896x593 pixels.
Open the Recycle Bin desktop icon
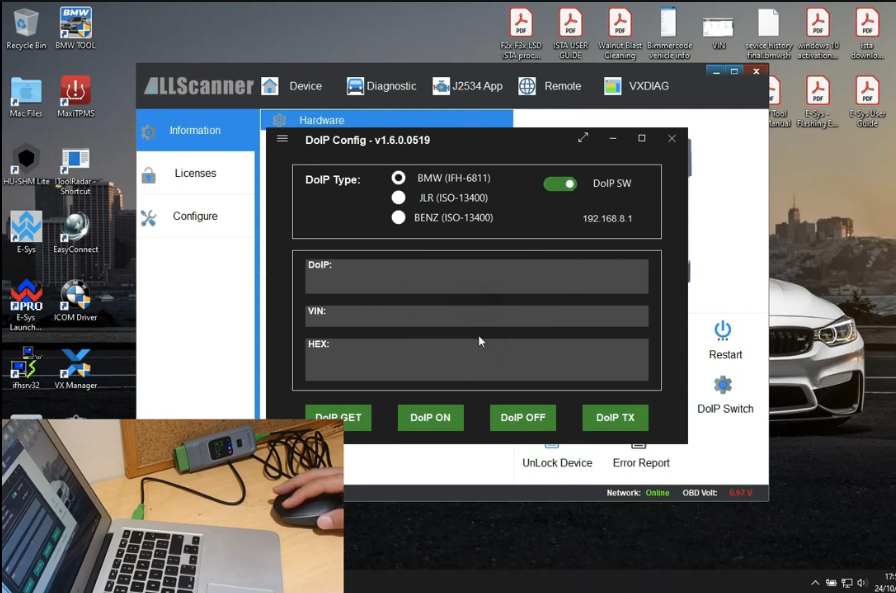[x=26, y=29]
